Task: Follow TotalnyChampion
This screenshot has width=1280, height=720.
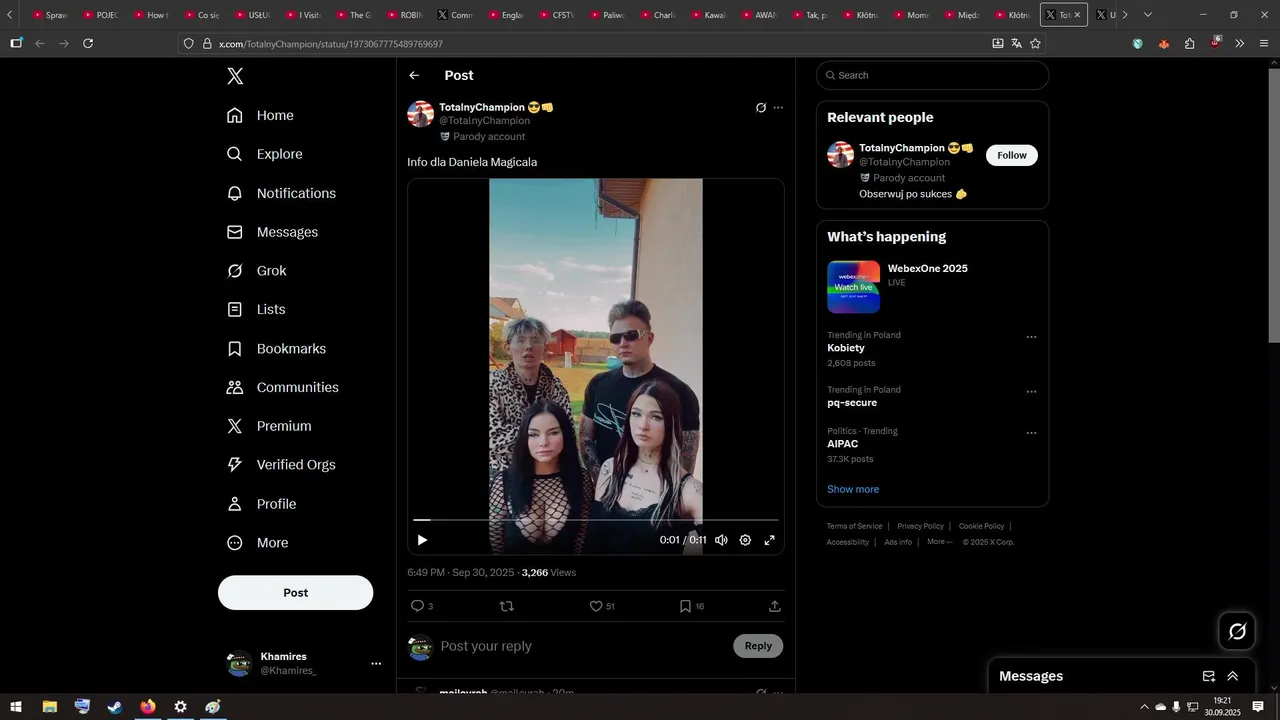Action: tap(1012, 155)
